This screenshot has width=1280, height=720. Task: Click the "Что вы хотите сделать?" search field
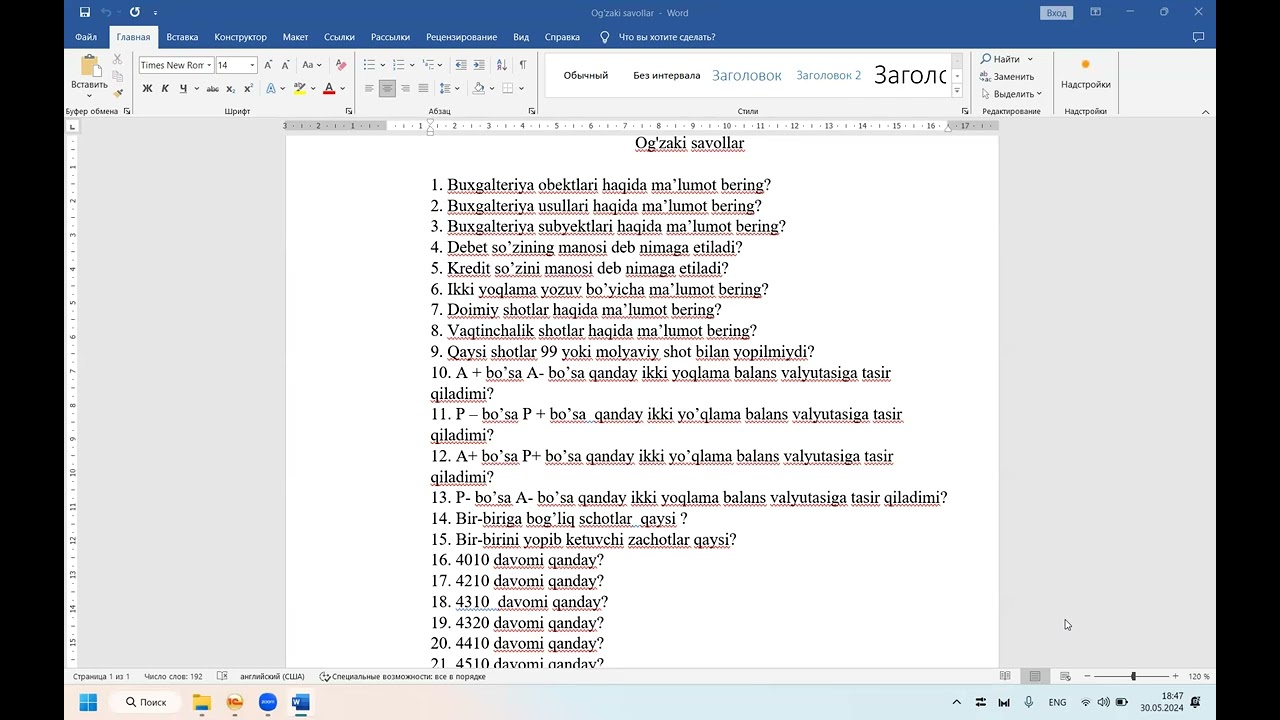coord(666,37)
